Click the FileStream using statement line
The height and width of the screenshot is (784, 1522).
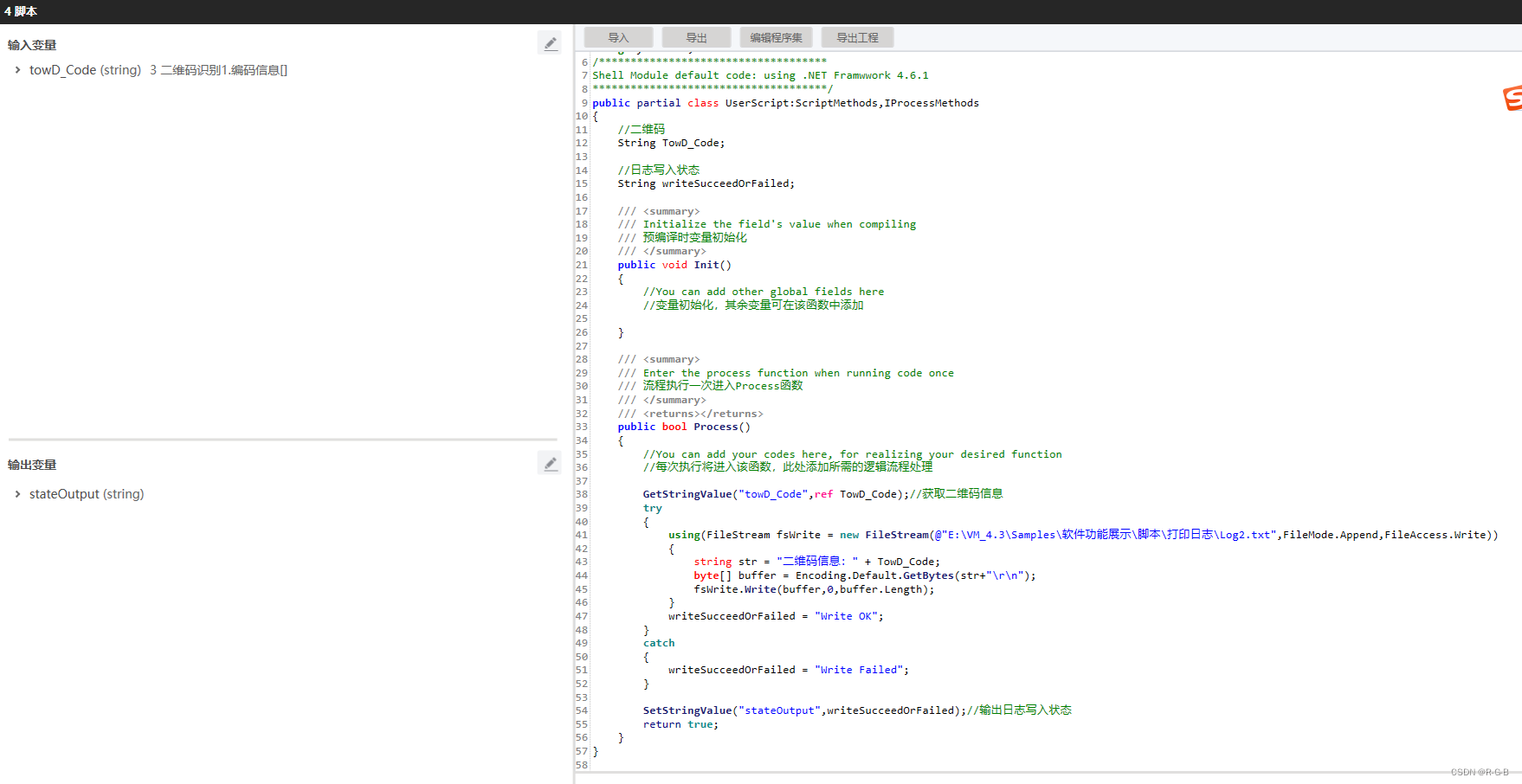point(1083,535)
